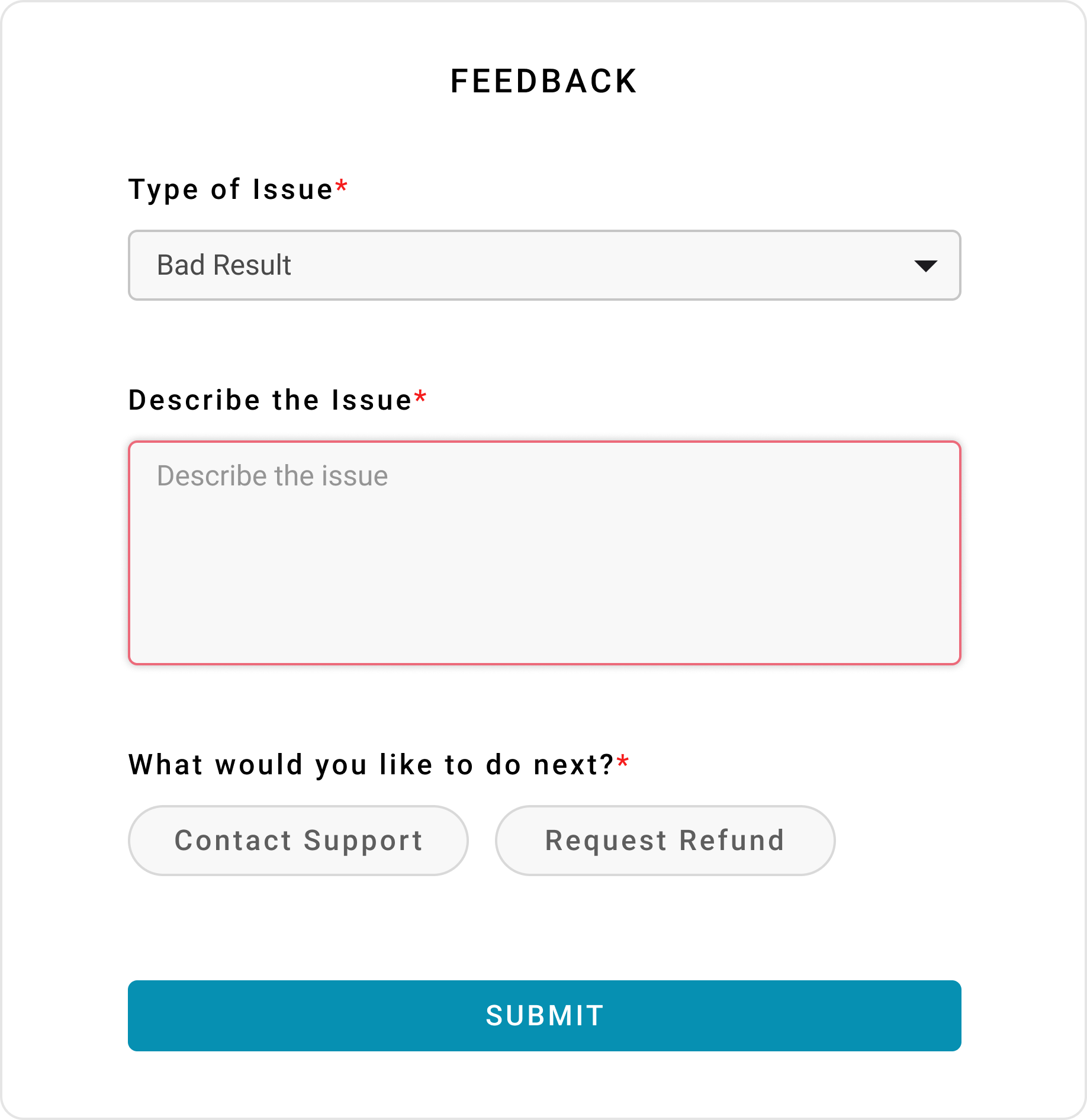Click the word "Support" in Contact Support
The height and width of the screenshot is (1120, 1087).
tap(363, 841)
